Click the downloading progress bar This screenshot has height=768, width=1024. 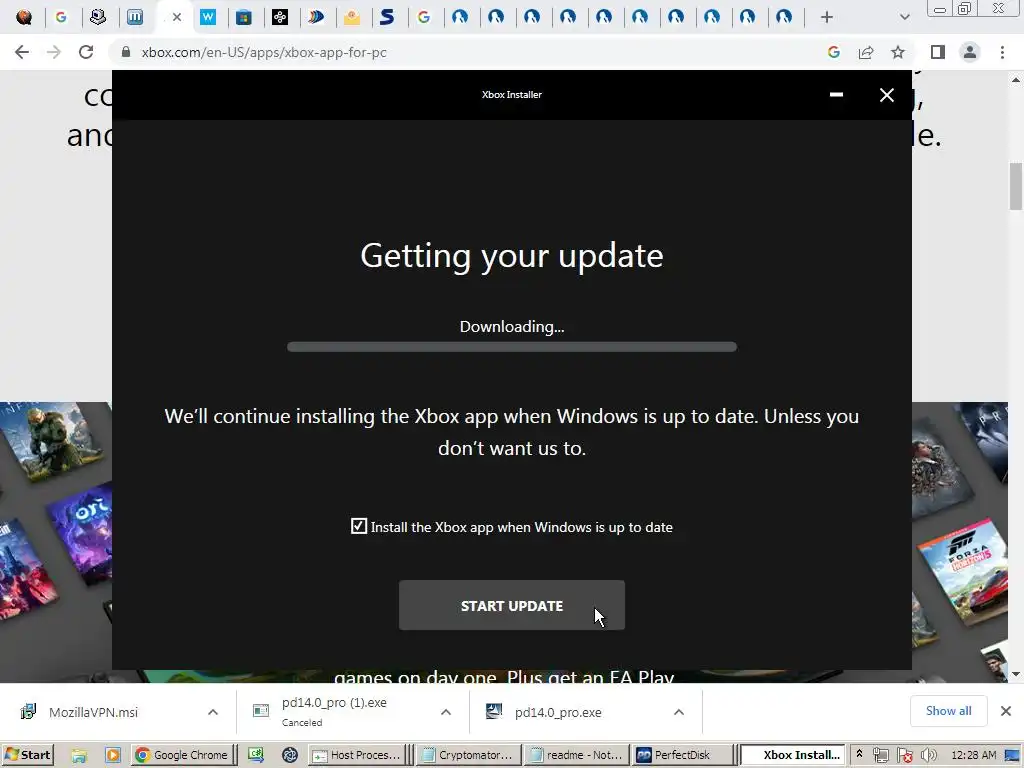(512, 347)
